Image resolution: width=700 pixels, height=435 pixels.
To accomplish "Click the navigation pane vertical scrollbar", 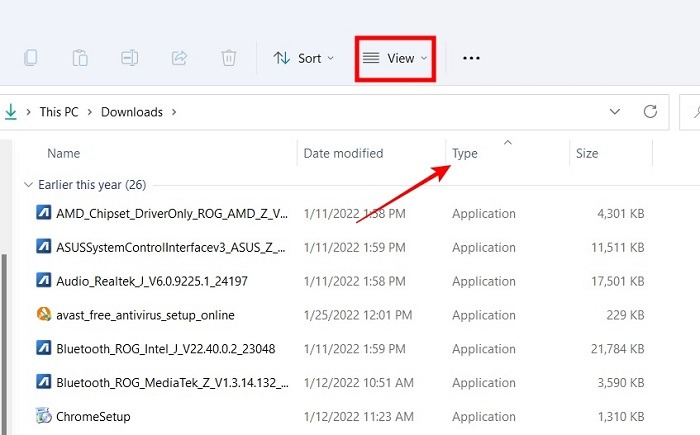I will coord(4,344).
